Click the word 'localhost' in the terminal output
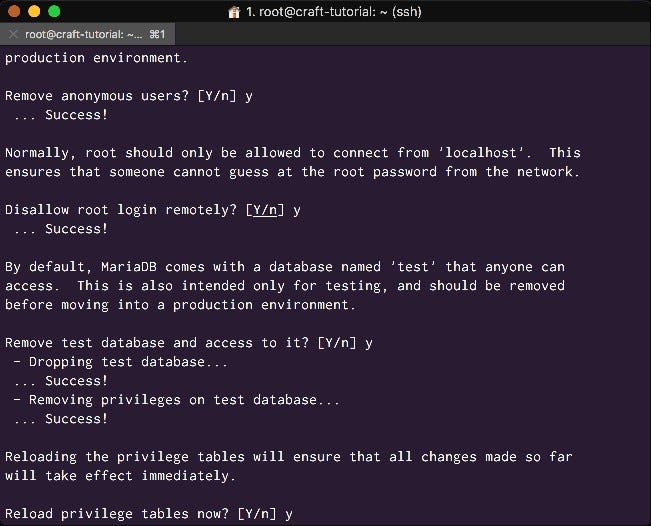This screenshot has width=651, height=526. (481, 153)
